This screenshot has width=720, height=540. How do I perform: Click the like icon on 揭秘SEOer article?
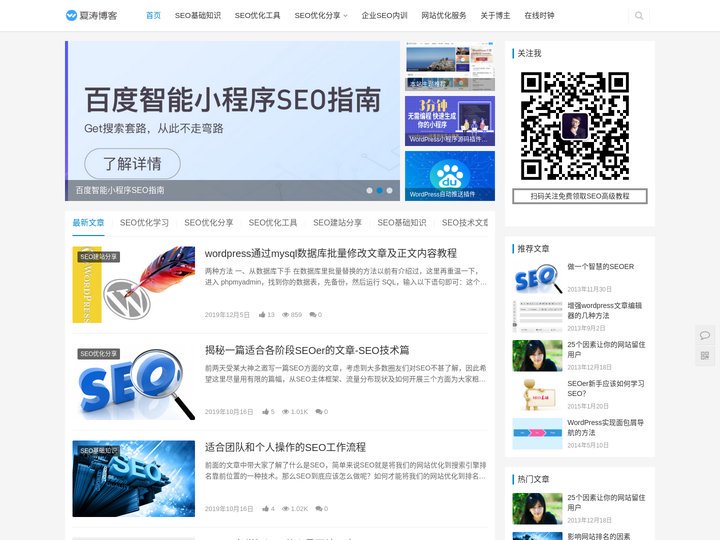pyautogui.click(x=265, y=411)
